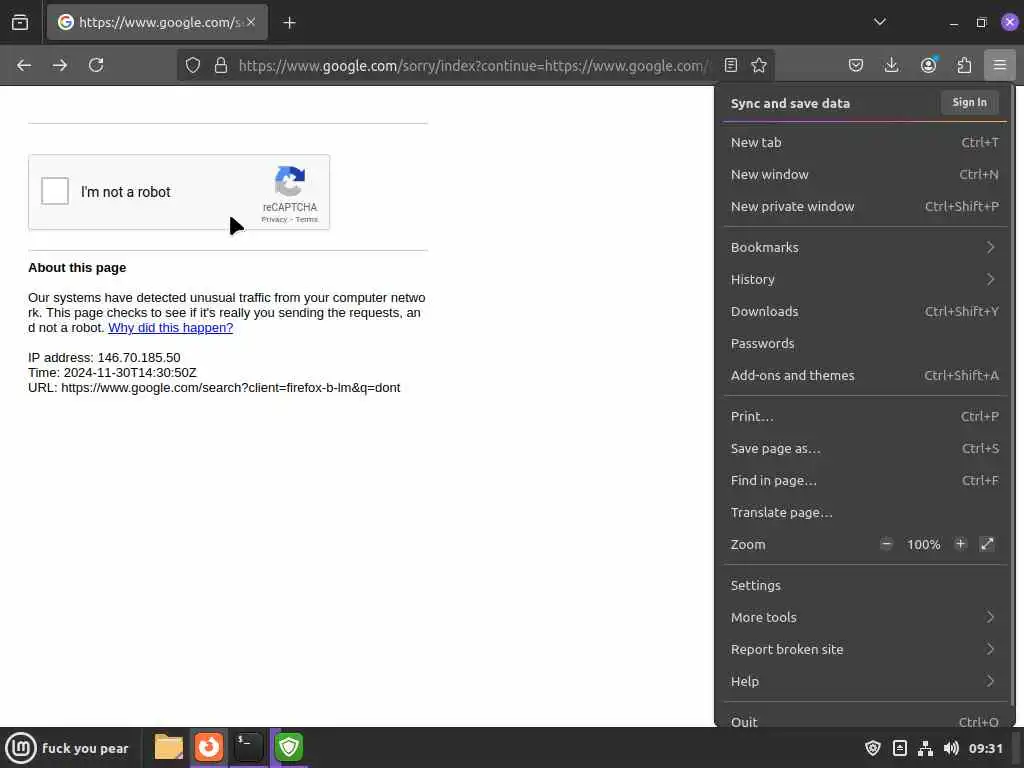Expand the Help submenu
Image resolution: width=1024 pixels, height=768 pixels.
(865, 682)
